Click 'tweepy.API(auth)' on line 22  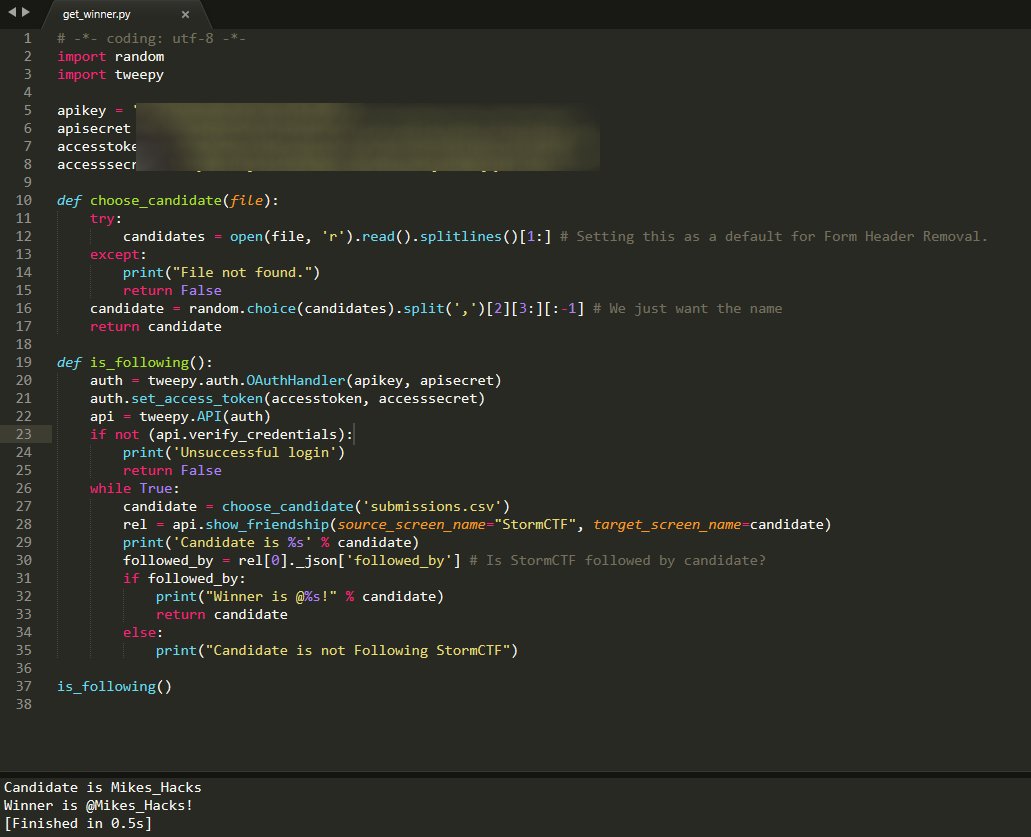[x=205, y=416]
